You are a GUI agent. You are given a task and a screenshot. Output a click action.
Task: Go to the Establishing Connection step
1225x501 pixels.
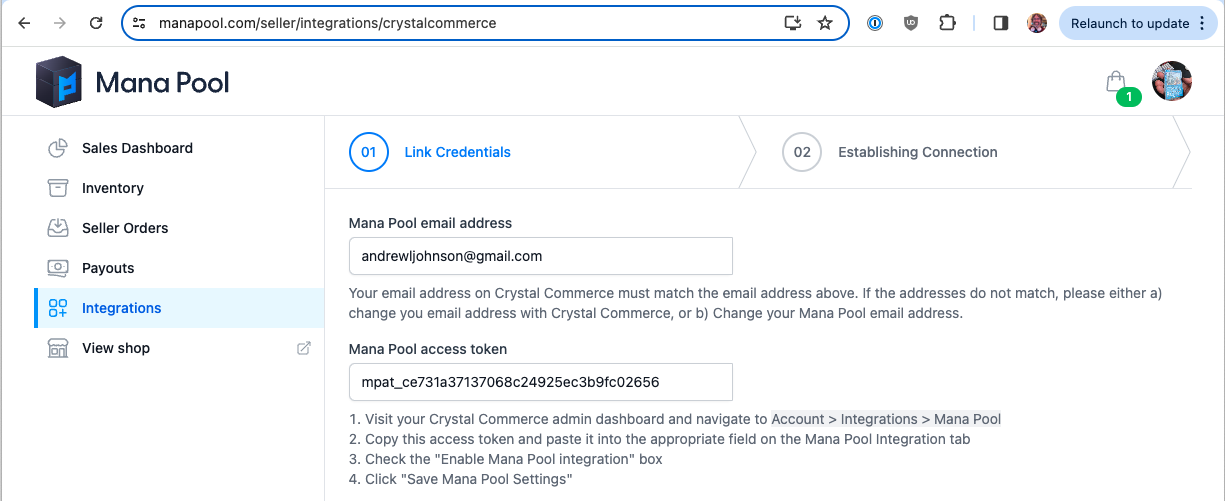coord(917,152)
